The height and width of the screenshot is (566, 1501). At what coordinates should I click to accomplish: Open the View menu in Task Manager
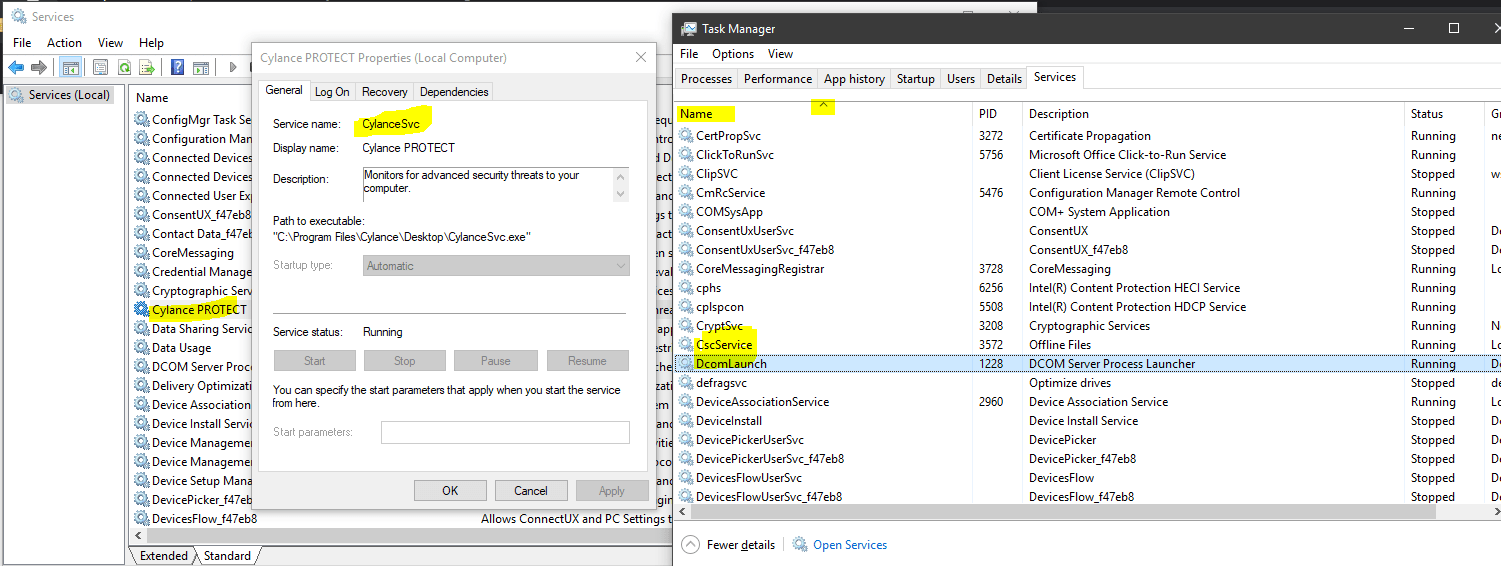coord(780,54)
